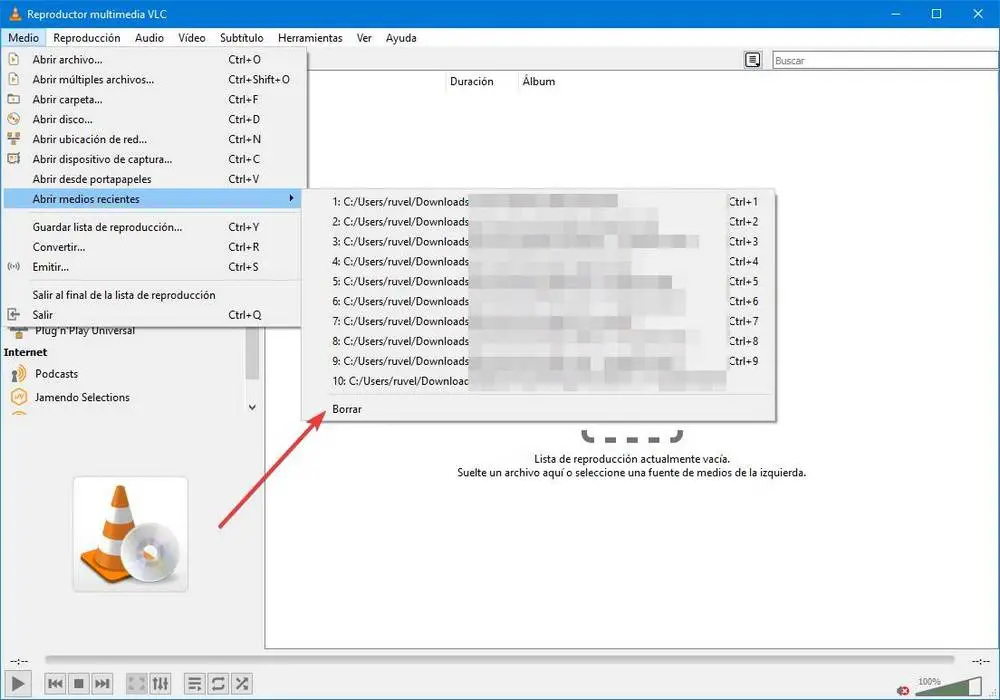Choose Abrir dispositivo de captura...

[x=153, y=159]
